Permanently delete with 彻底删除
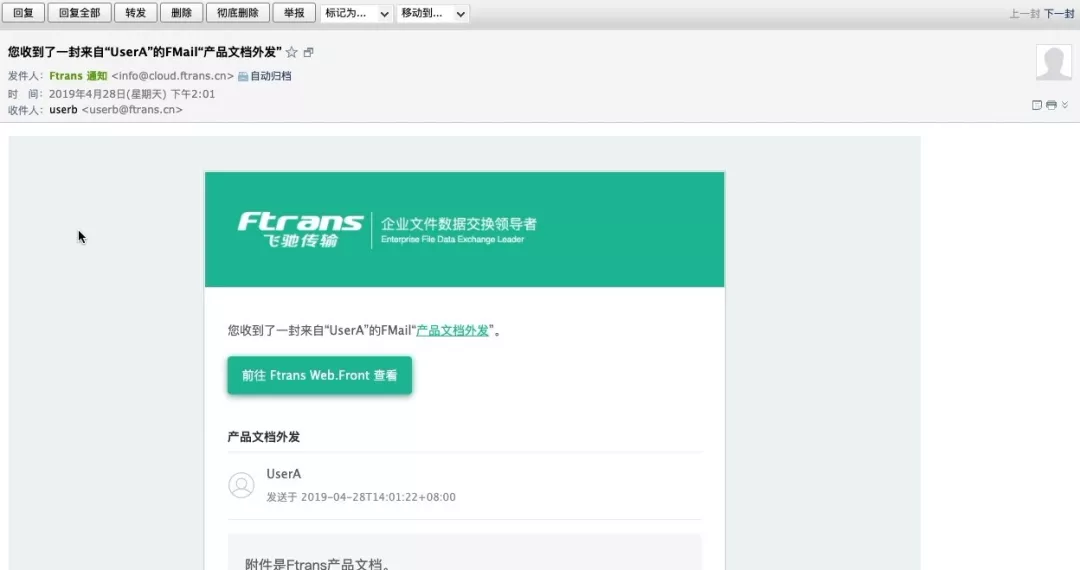The height and width of the screenshot is (570, 1080). [238, 13]
